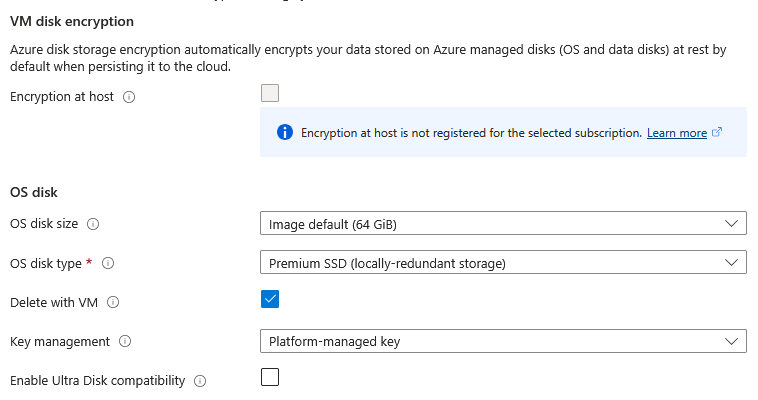Click Enable Ultra Disk compatibility label
This screenshot has height=400, width=758.
[98, 381]
